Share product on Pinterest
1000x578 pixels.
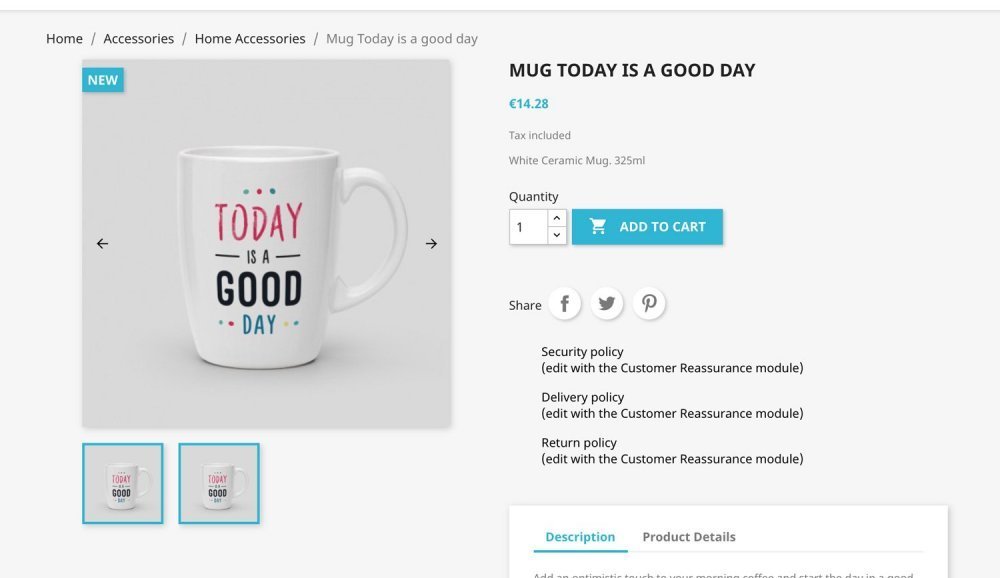click(649, 304)
